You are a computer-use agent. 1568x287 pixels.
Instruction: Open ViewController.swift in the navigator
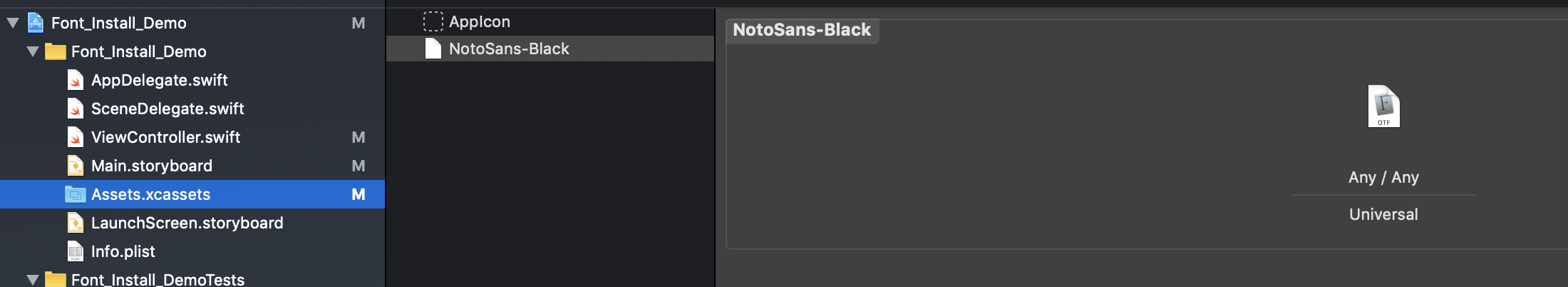click(165, 137)
